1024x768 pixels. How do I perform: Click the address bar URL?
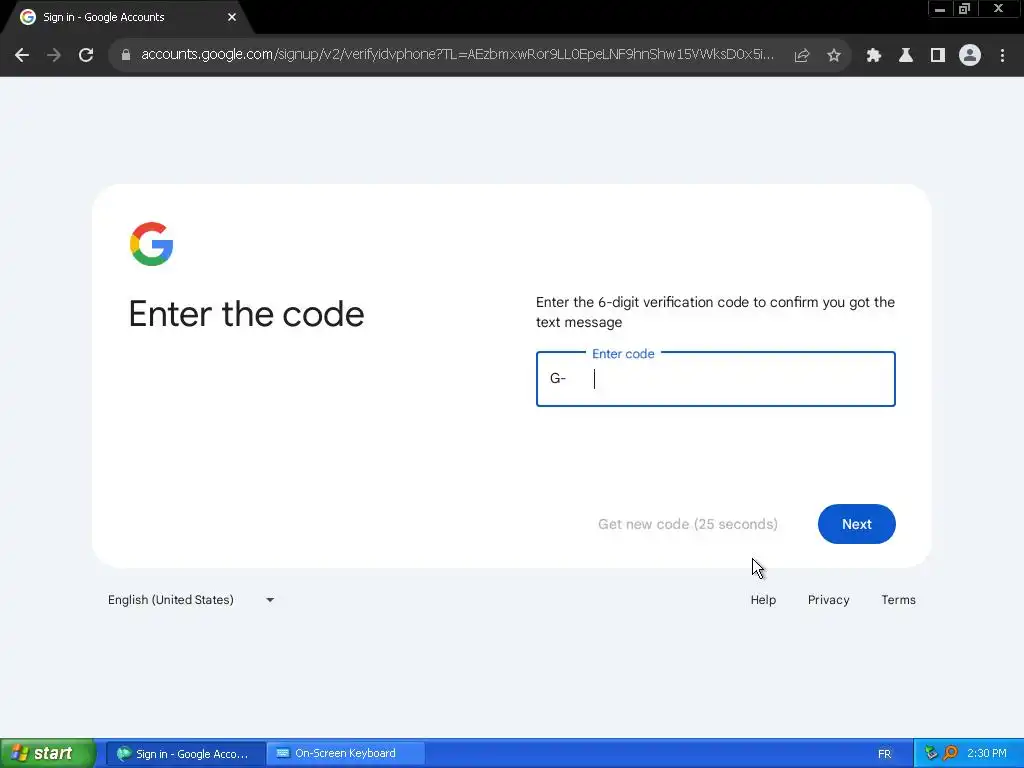[x=457, y=54]
